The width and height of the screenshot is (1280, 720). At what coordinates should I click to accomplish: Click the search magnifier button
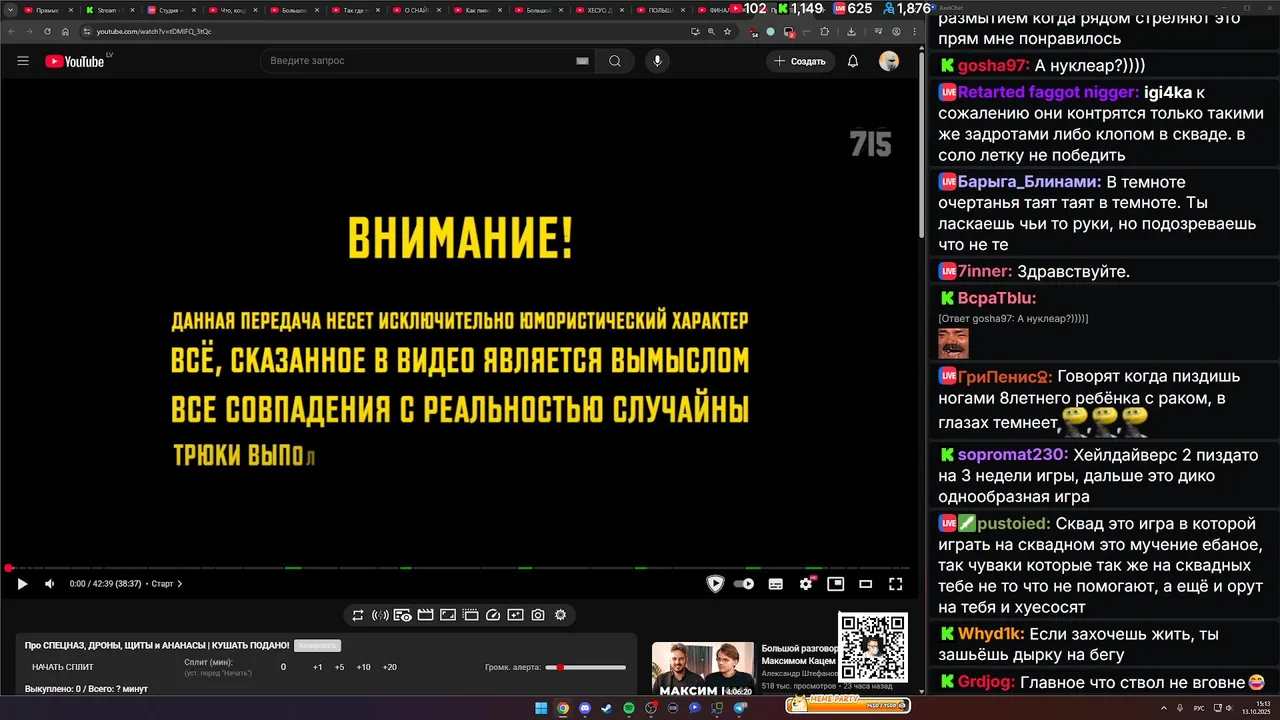[615, 61]
